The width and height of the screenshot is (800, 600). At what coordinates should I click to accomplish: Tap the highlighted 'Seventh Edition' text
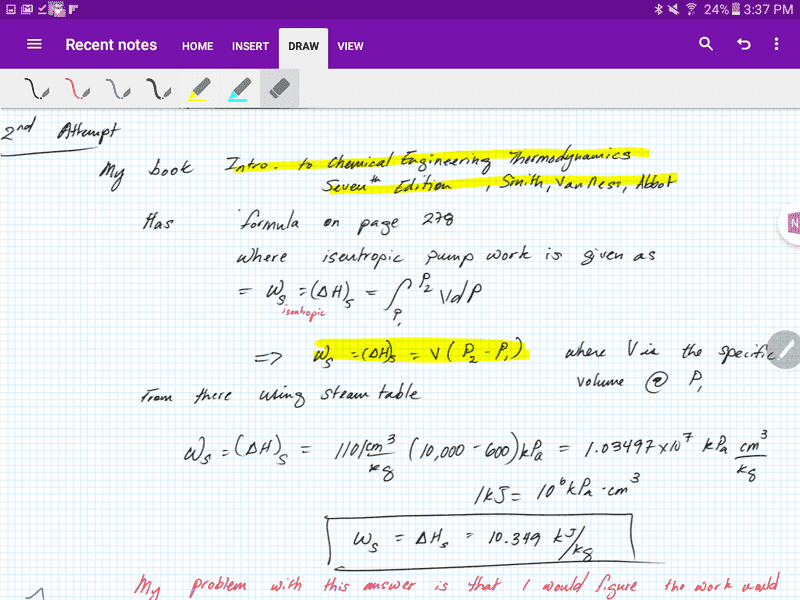(x=386, y=184)
